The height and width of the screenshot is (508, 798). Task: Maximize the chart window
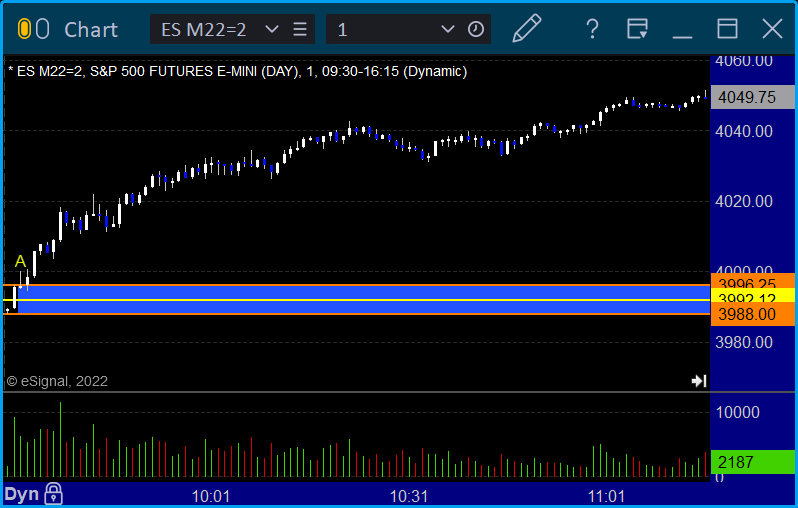click(727, 29)
